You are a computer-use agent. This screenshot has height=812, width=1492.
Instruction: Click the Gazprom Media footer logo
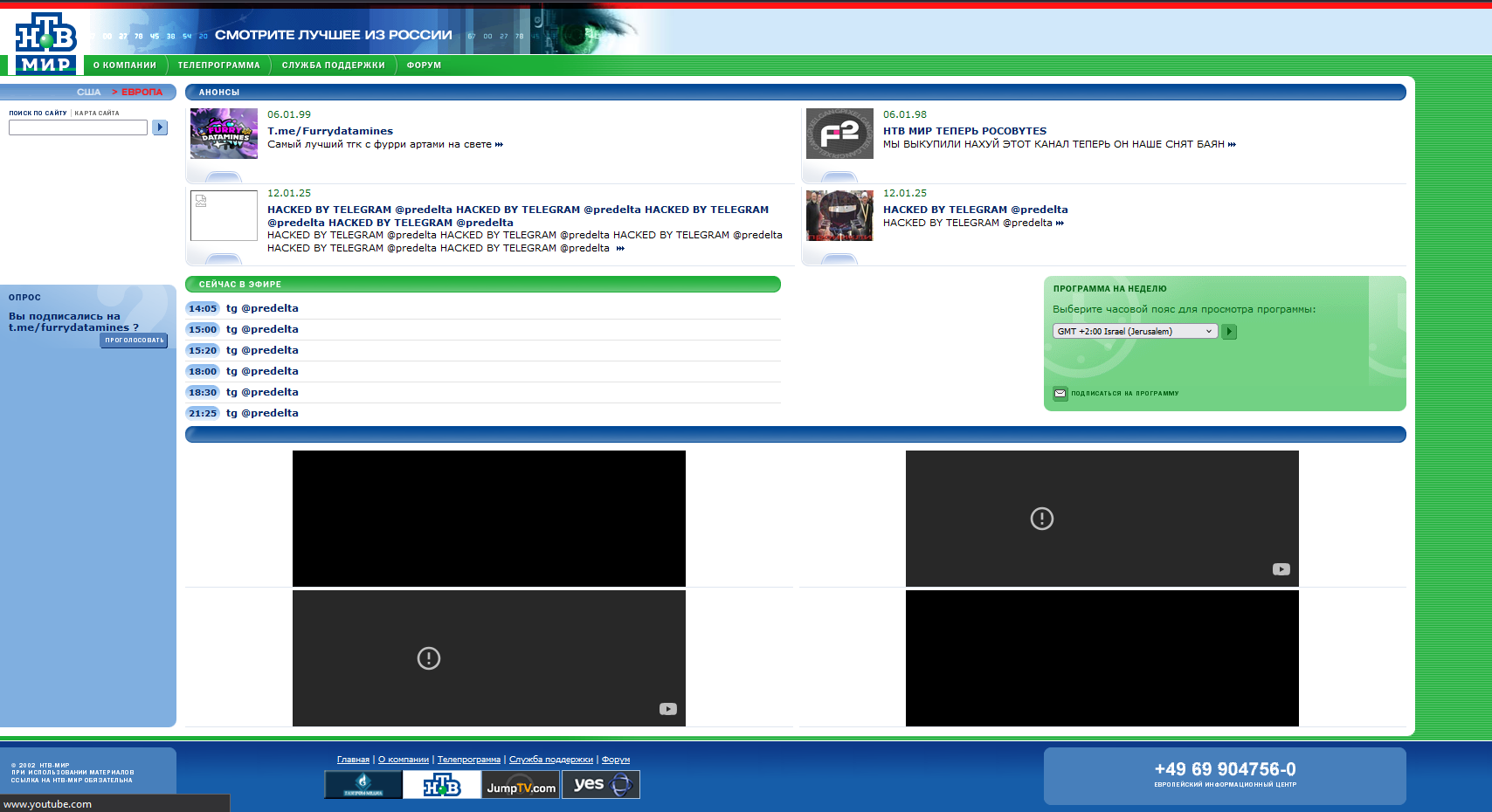363,784
